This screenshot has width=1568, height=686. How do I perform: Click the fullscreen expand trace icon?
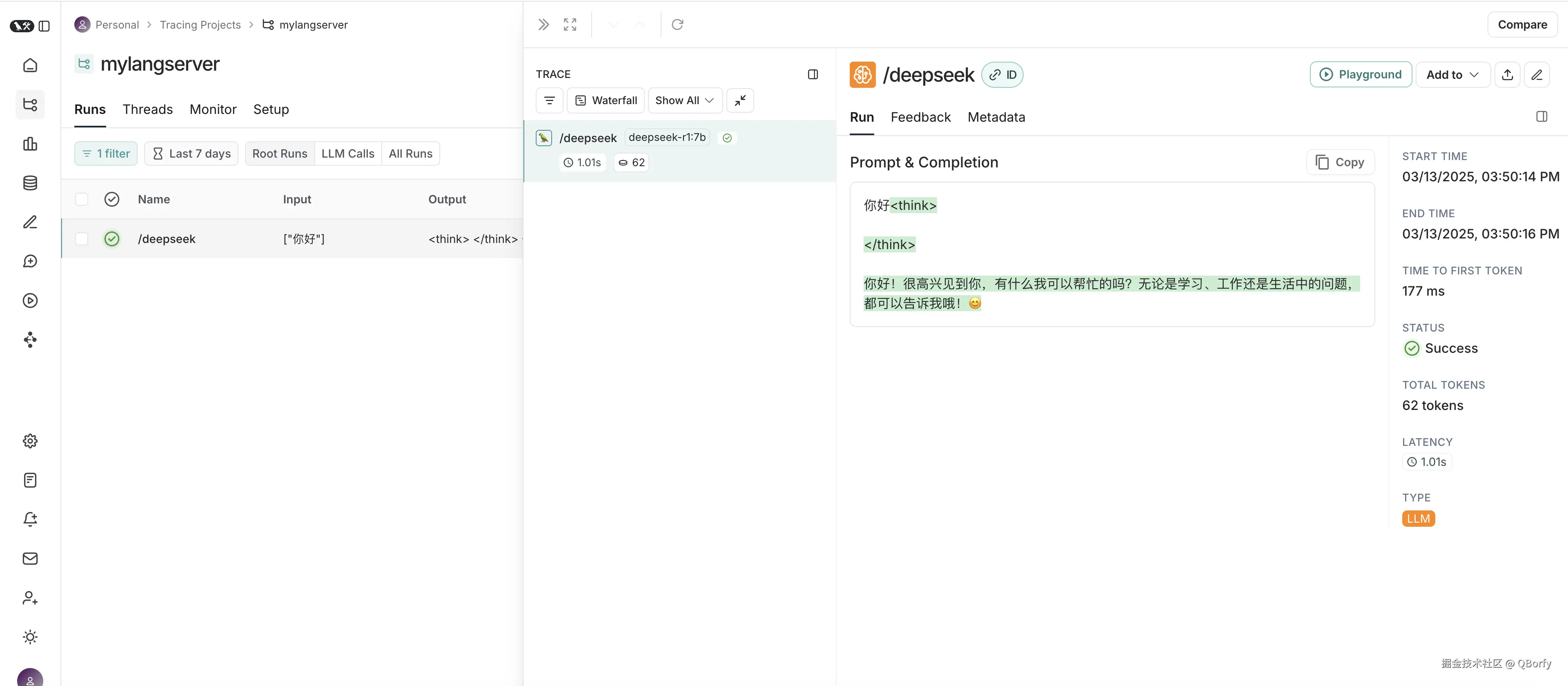(570, 24)
